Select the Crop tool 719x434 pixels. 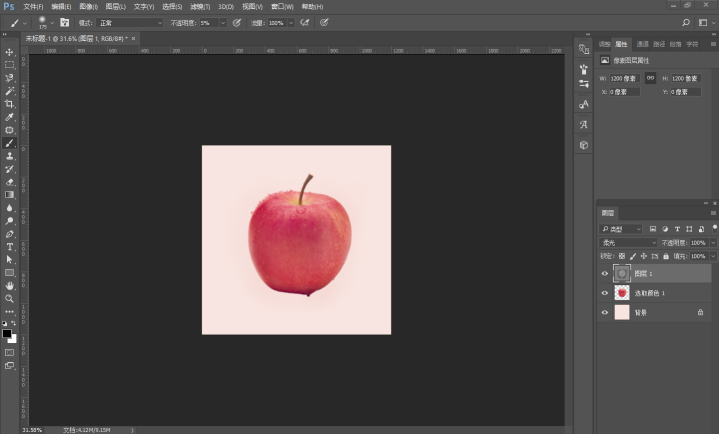click(x=9, y=104)
